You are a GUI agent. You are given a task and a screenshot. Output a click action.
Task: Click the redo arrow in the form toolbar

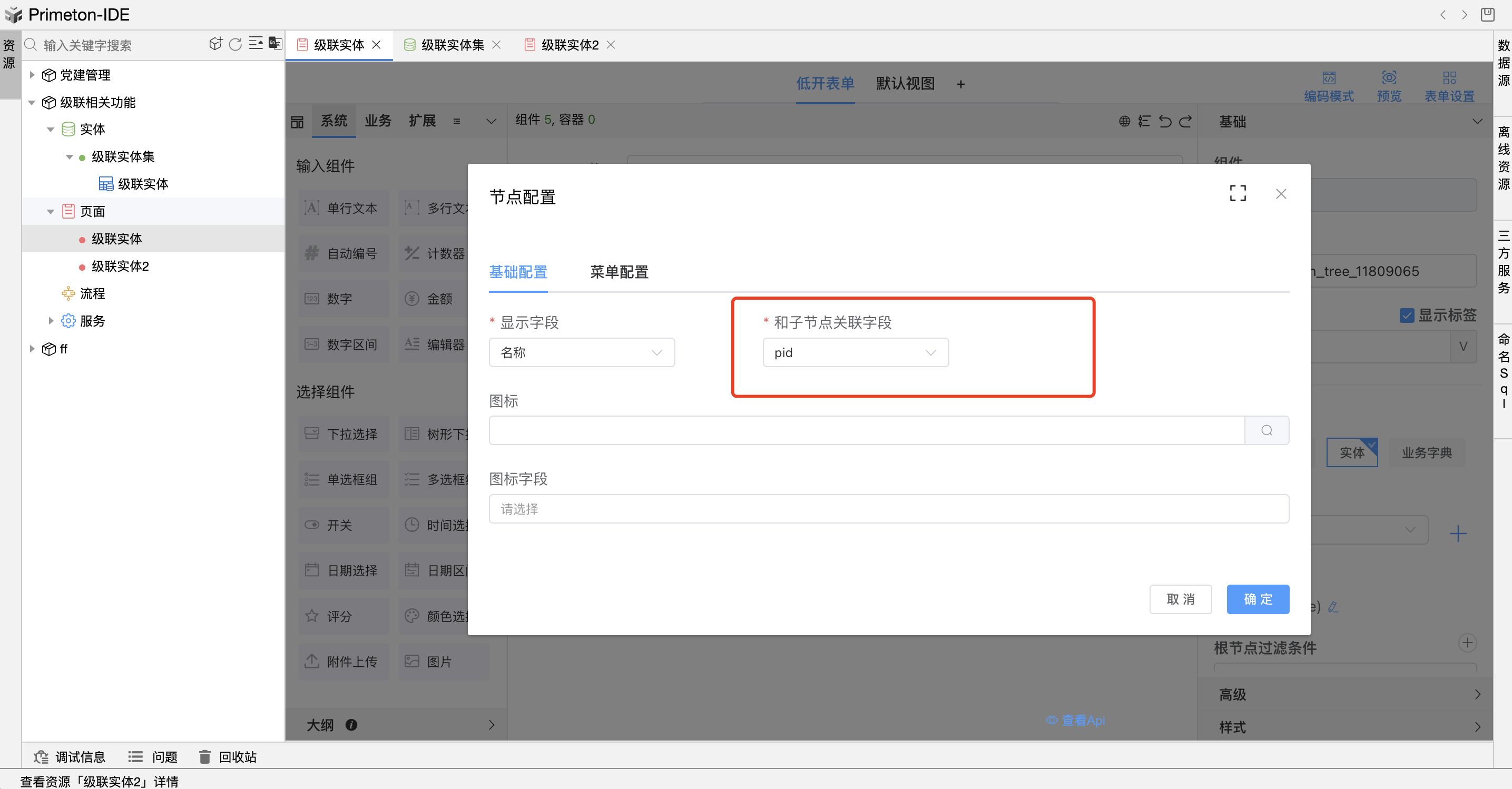[1186, 122]
